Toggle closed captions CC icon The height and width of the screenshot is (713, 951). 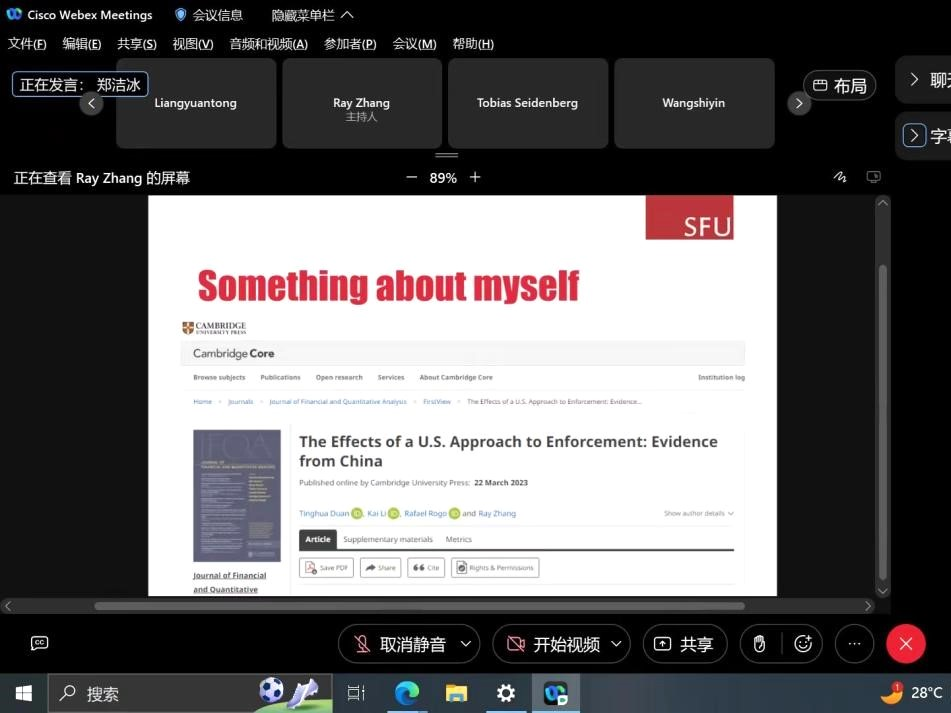[39, 643]
